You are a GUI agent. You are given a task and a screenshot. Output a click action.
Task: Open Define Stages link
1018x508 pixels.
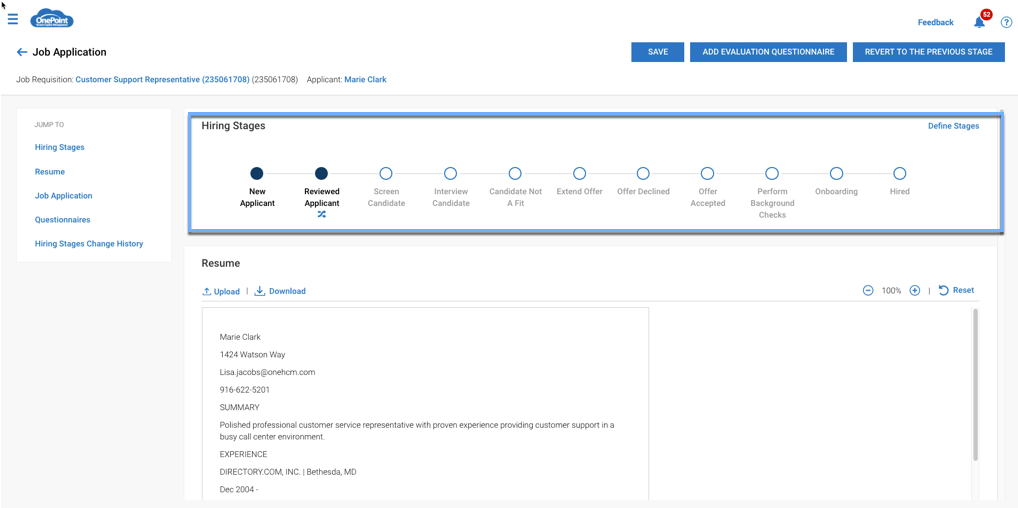click(953, 126)
